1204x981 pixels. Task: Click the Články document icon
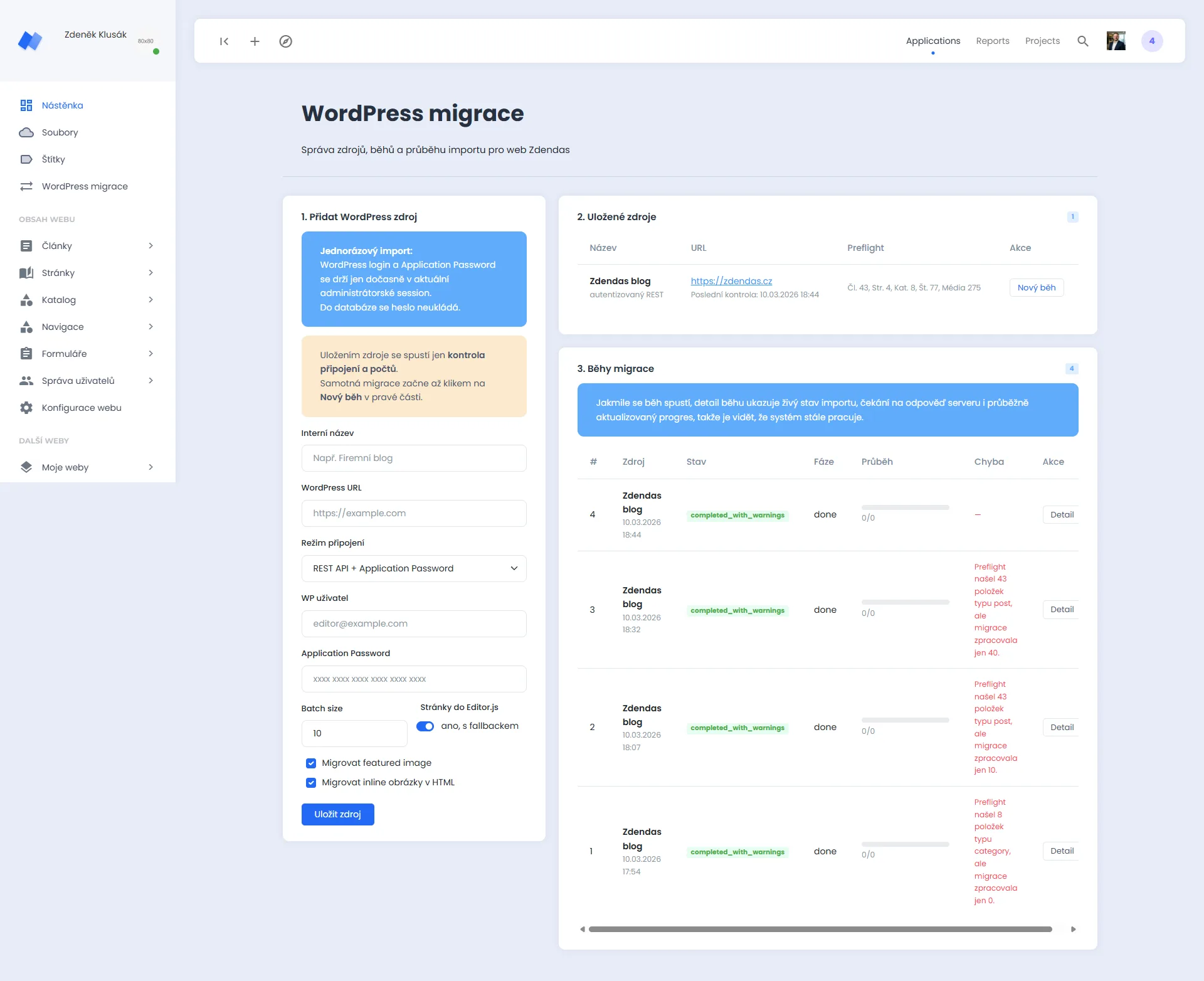click(26, 246)
